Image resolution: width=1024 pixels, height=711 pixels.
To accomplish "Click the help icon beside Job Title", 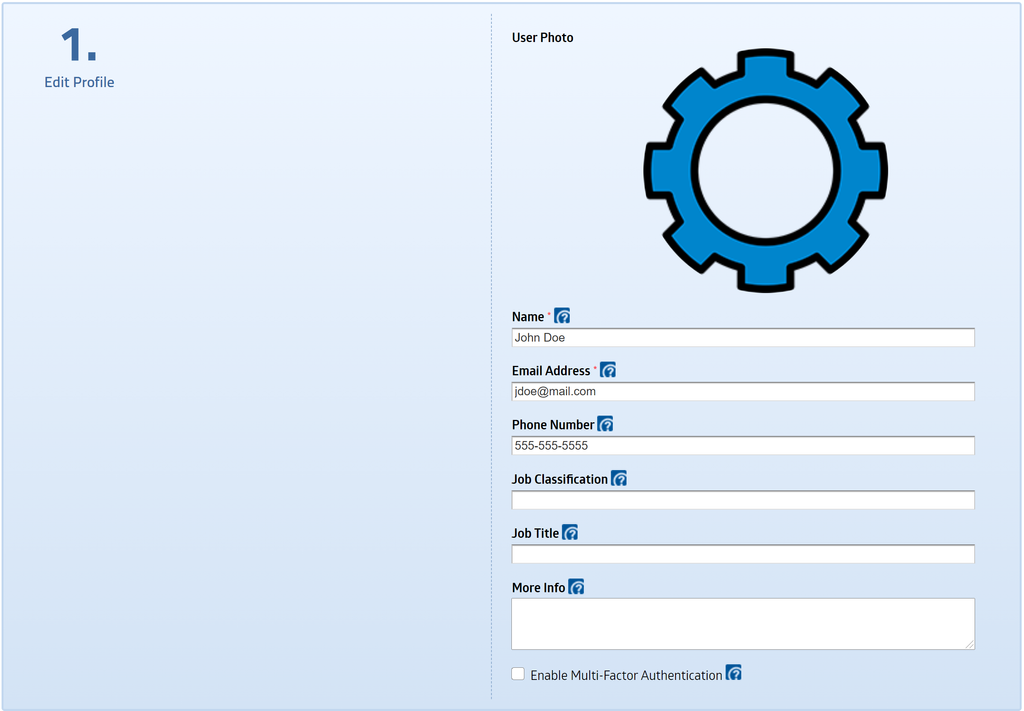I will click(570, 533).
